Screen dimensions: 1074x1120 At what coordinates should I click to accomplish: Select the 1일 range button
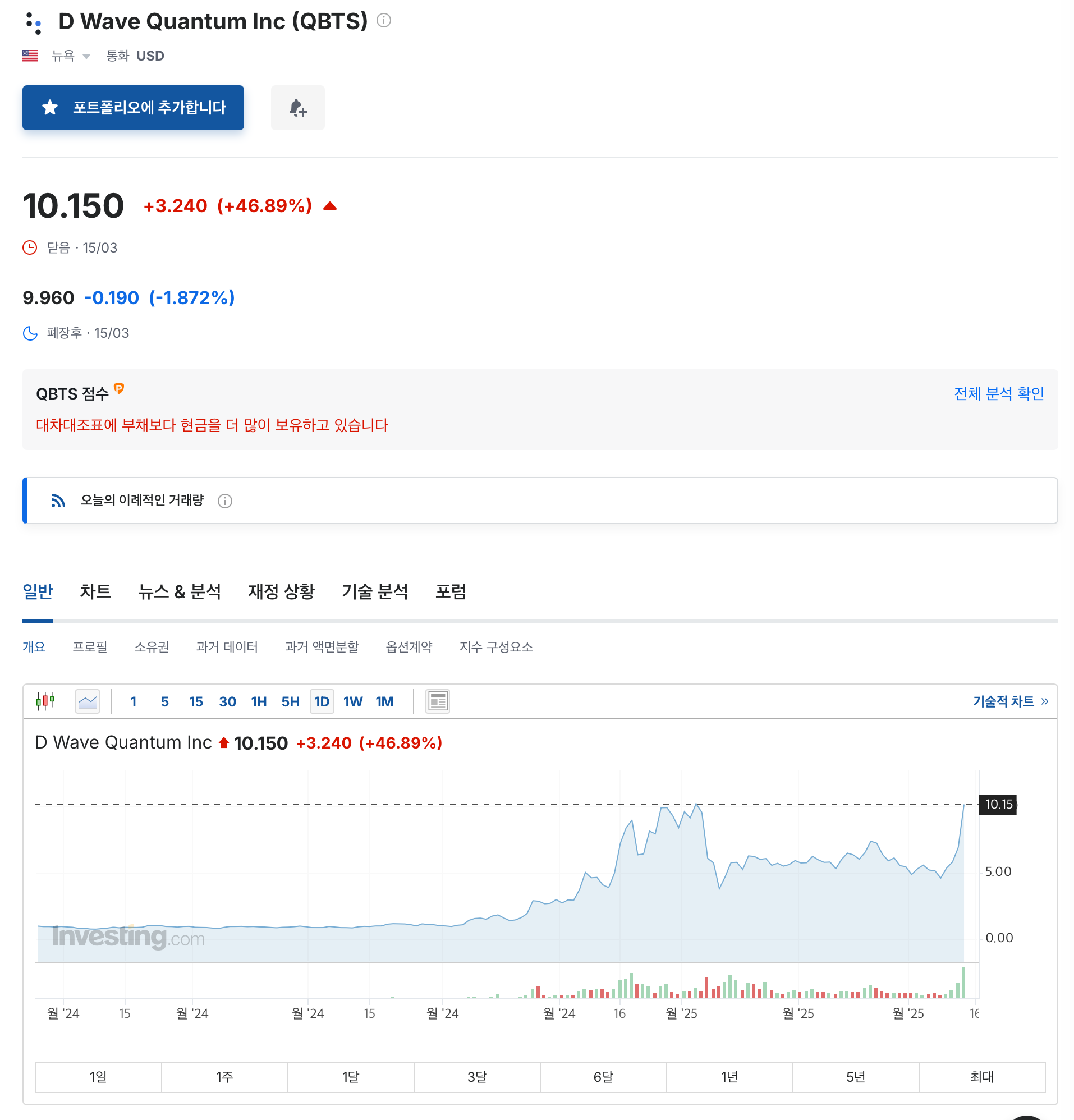click(x=98, y=1077)
